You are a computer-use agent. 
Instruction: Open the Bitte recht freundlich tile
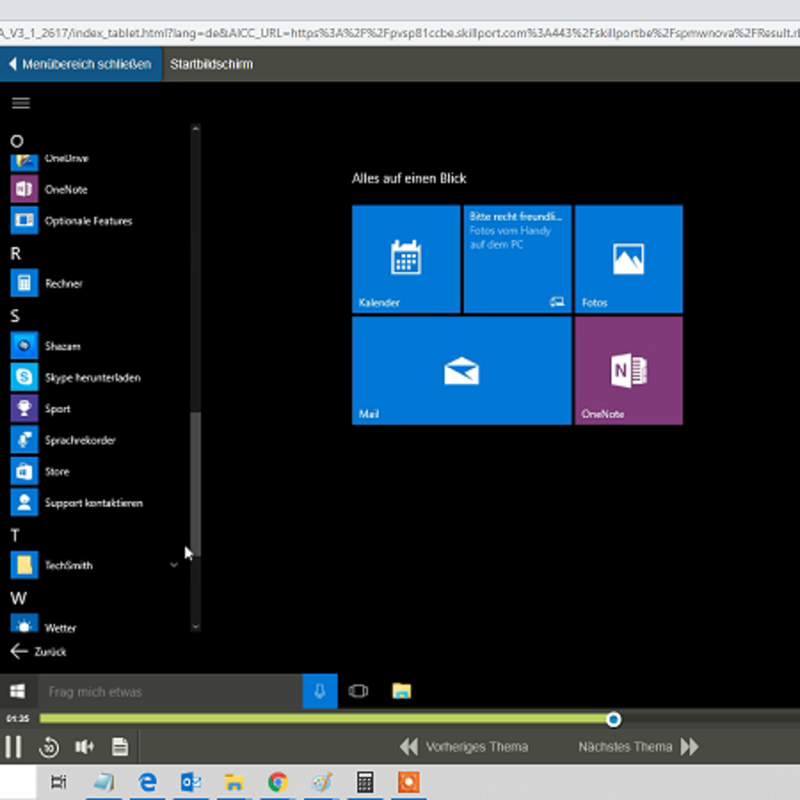pyautogui.click(x=517, y=259)
